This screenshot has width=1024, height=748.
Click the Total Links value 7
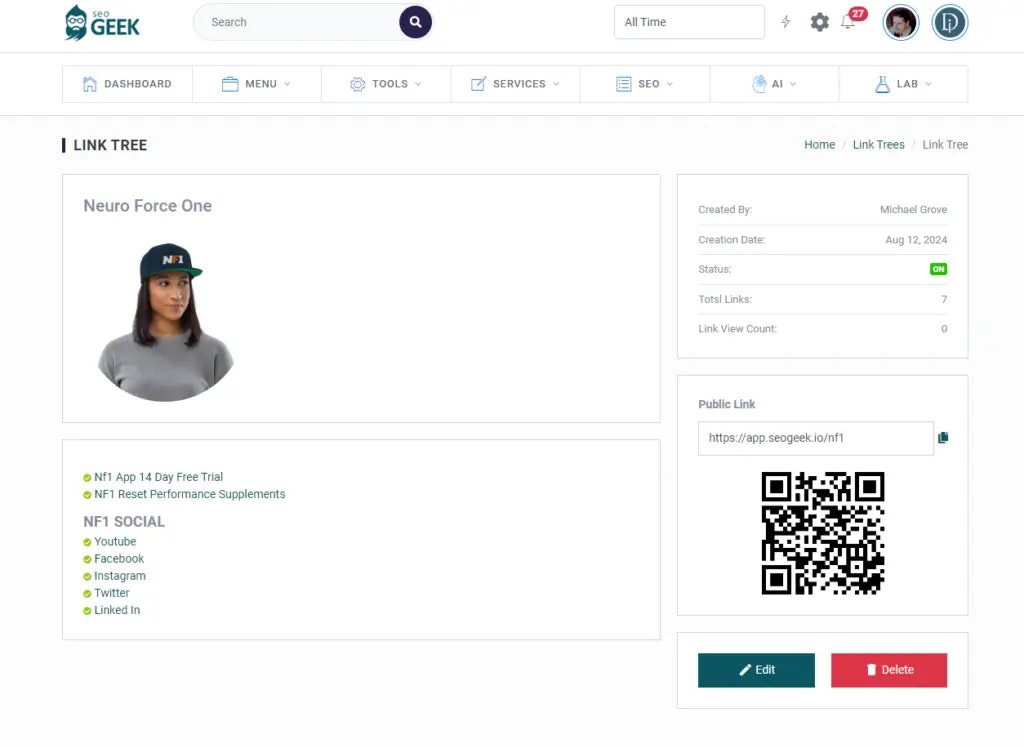(x=944, y=299)
